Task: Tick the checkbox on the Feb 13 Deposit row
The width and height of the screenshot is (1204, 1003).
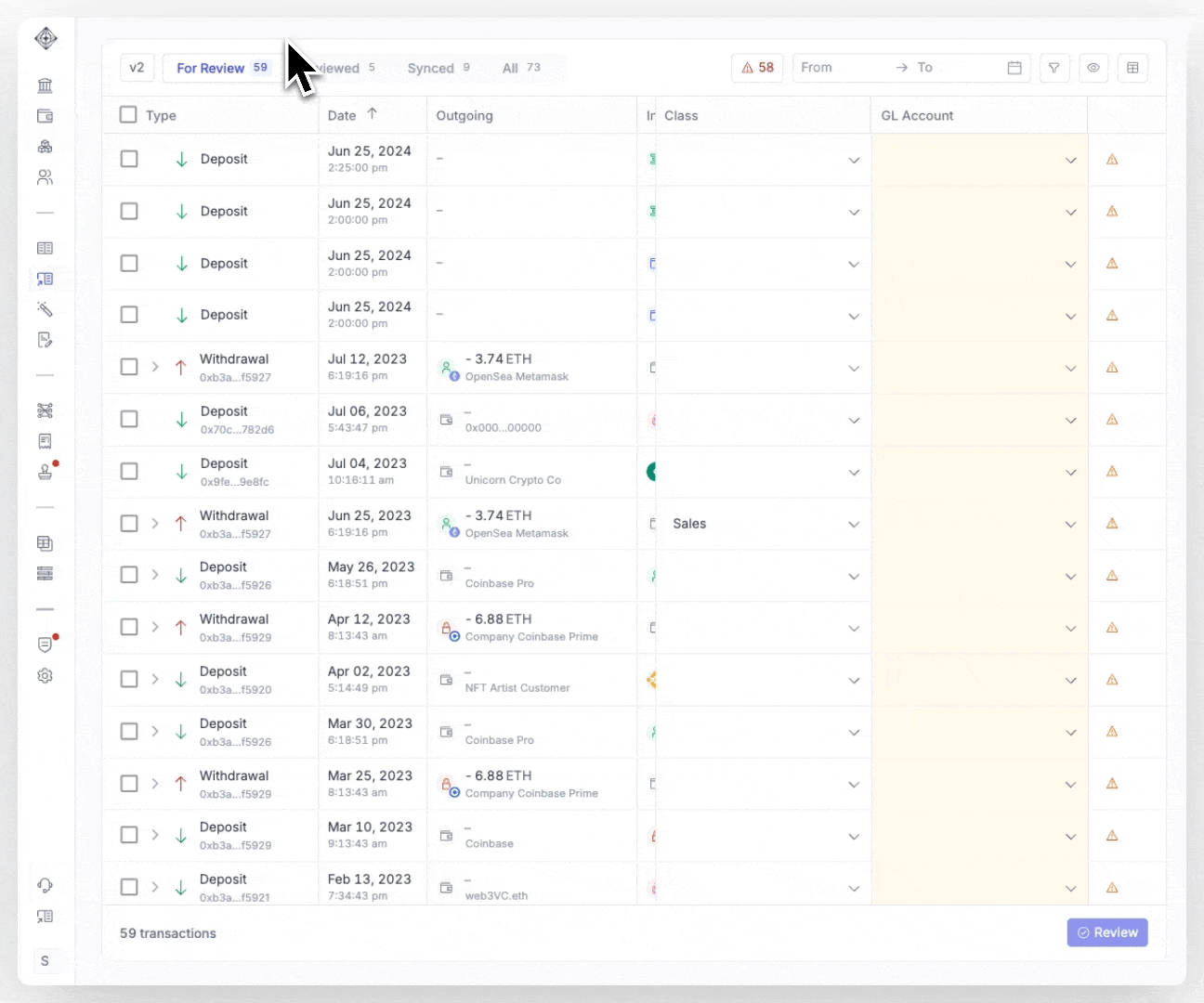Action: pos(129,886)
